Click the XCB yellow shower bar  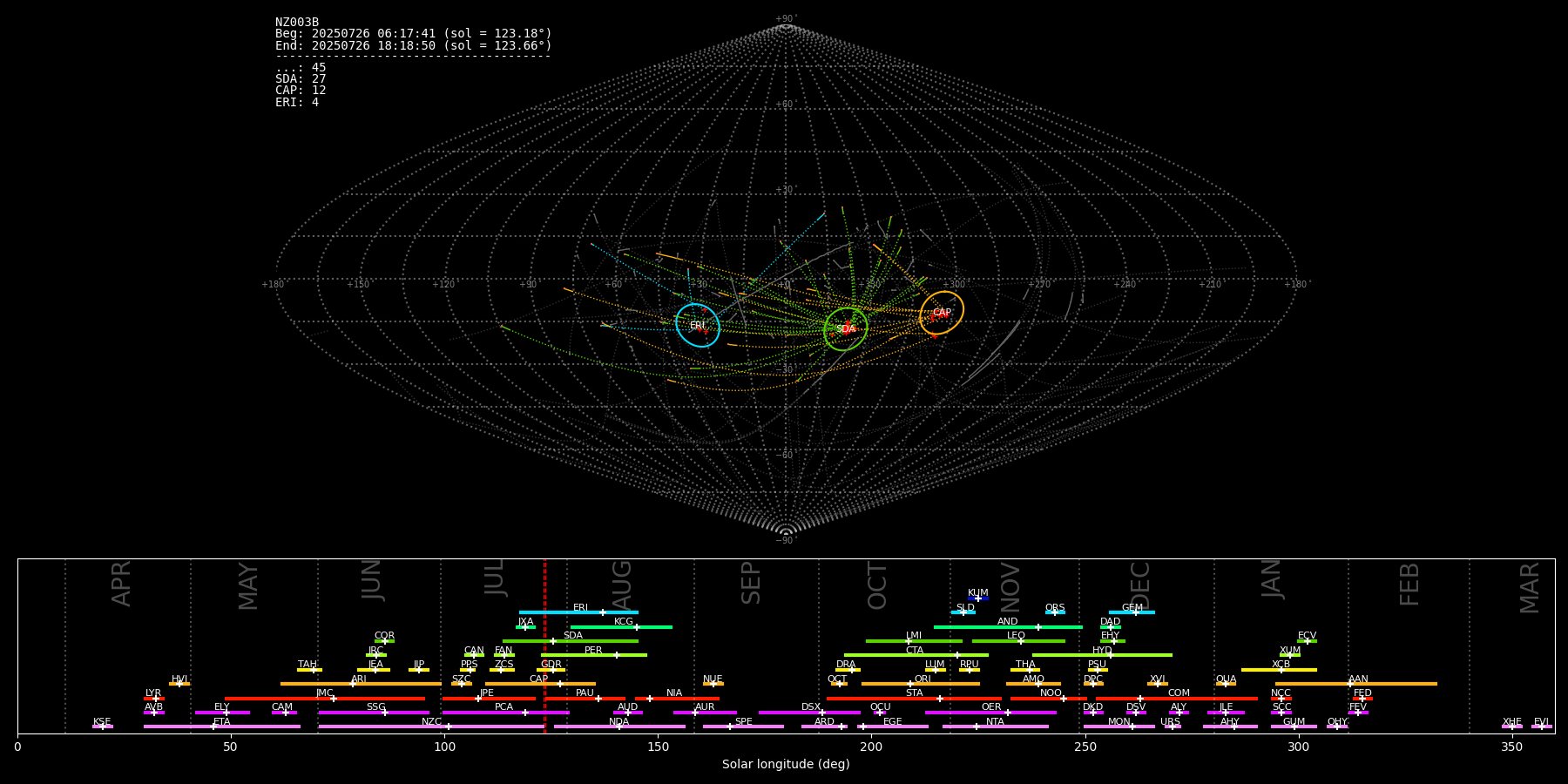[1279, 670]
